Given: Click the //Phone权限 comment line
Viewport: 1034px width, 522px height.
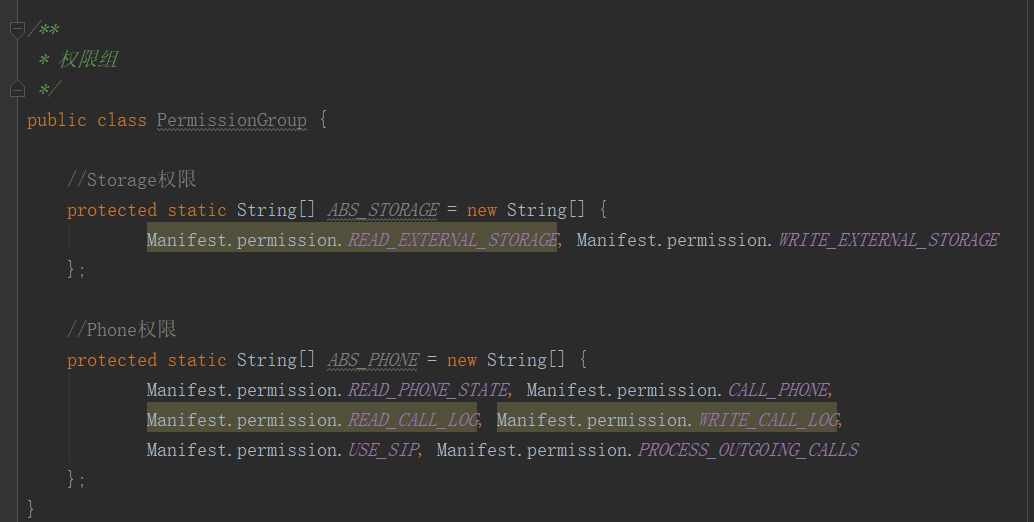Looking at the screenshot, I should pyautogui.click(x=121, y=330).
